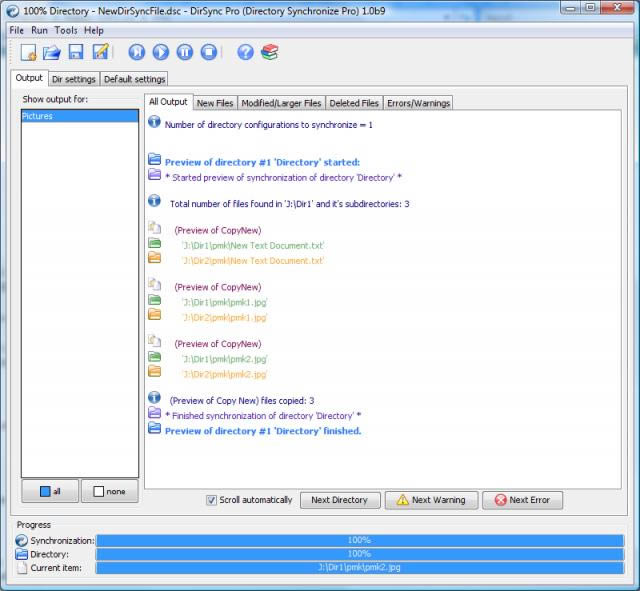Screen dimensions: 640x591
Task: Select the Deleted Files tab
Action: pyautogui.click(x=354, y=103)
